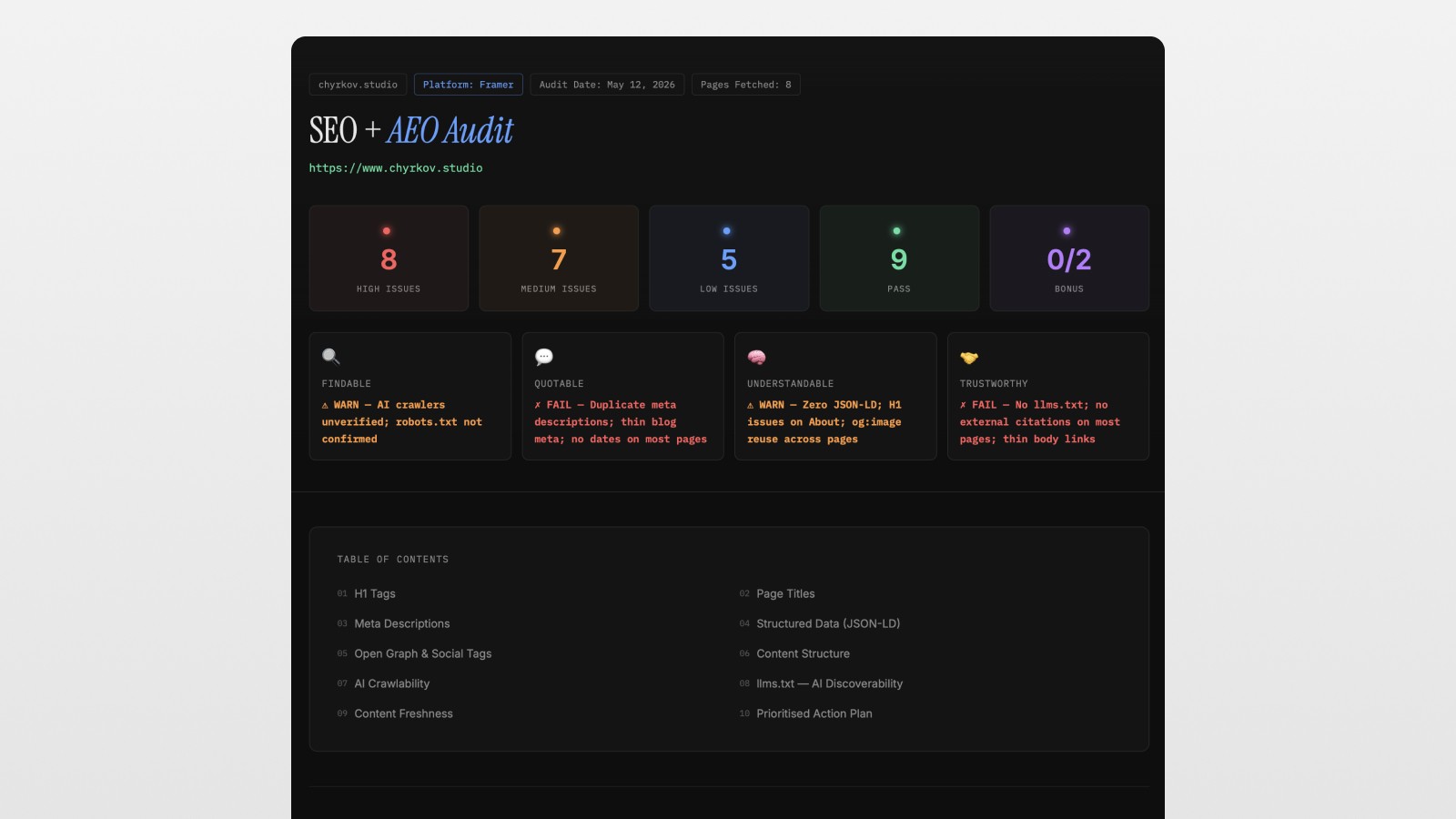
Task: Click the red dot on High Issues card
Action: tap(387, 231)
